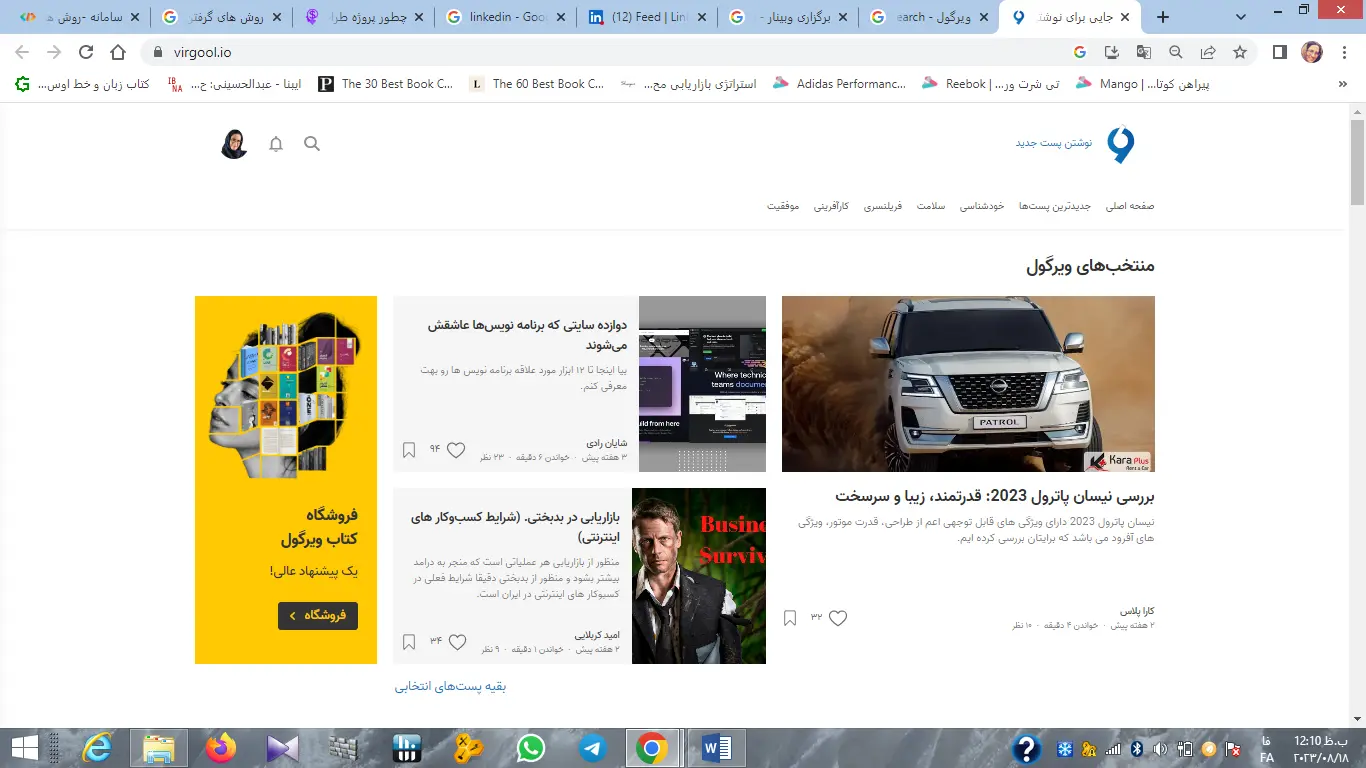The height and width of the screenshot is (768, 1366).
Task: Click the install app icon in address bar
Action: click(1111, 52)
